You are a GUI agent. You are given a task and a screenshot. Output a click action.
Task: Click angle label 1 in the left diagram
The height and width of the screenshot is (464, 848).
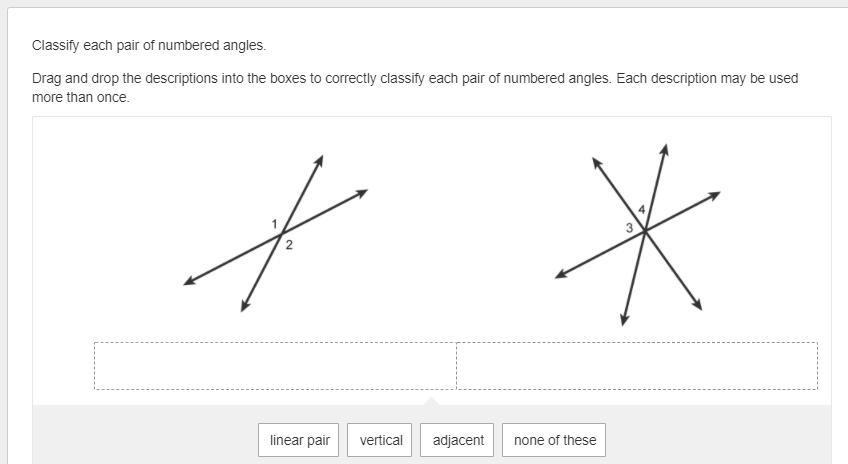coord(274,223)
